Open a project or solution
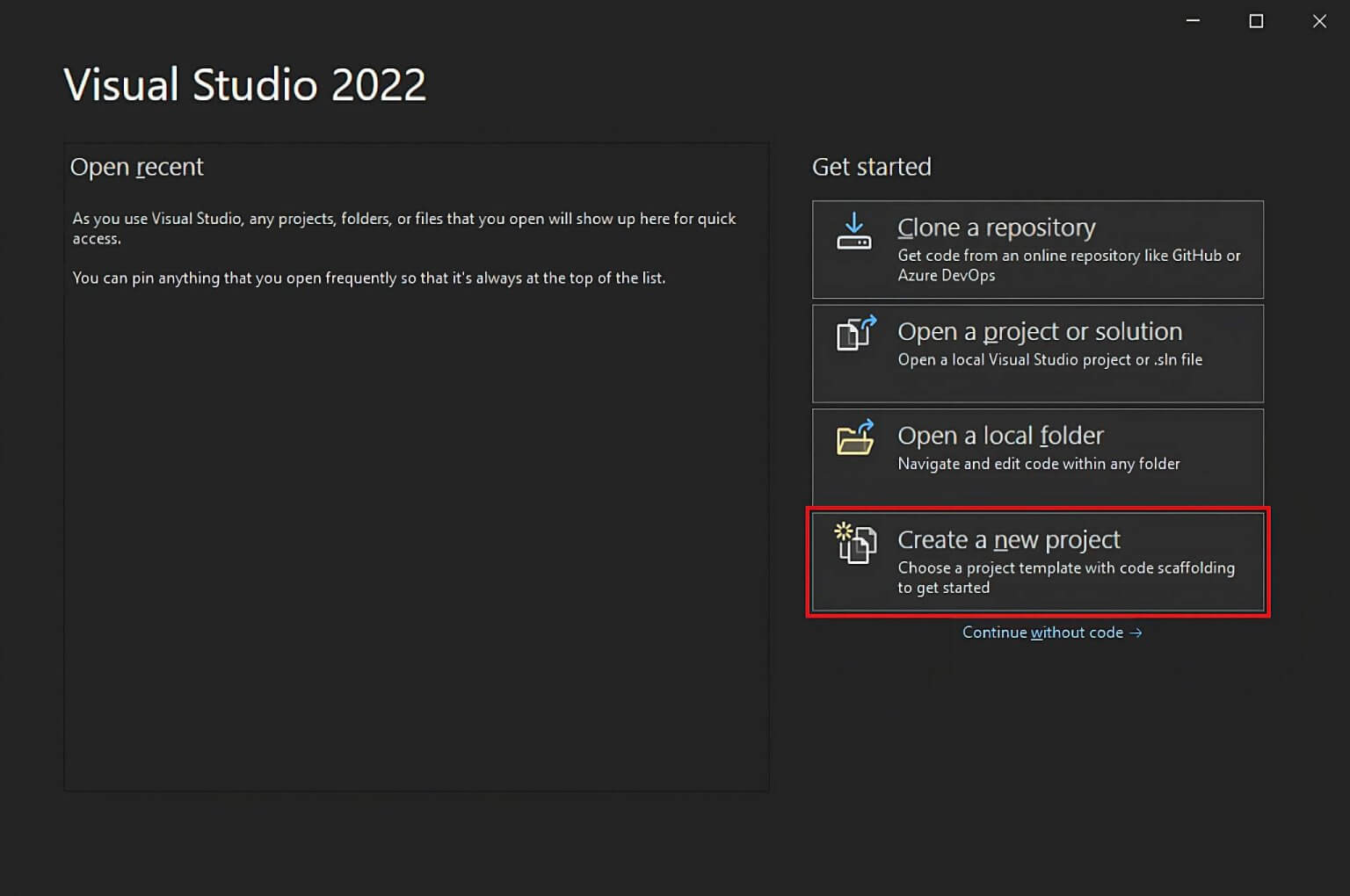This screenshot has height=896, width=1350. pos(1037,353)
